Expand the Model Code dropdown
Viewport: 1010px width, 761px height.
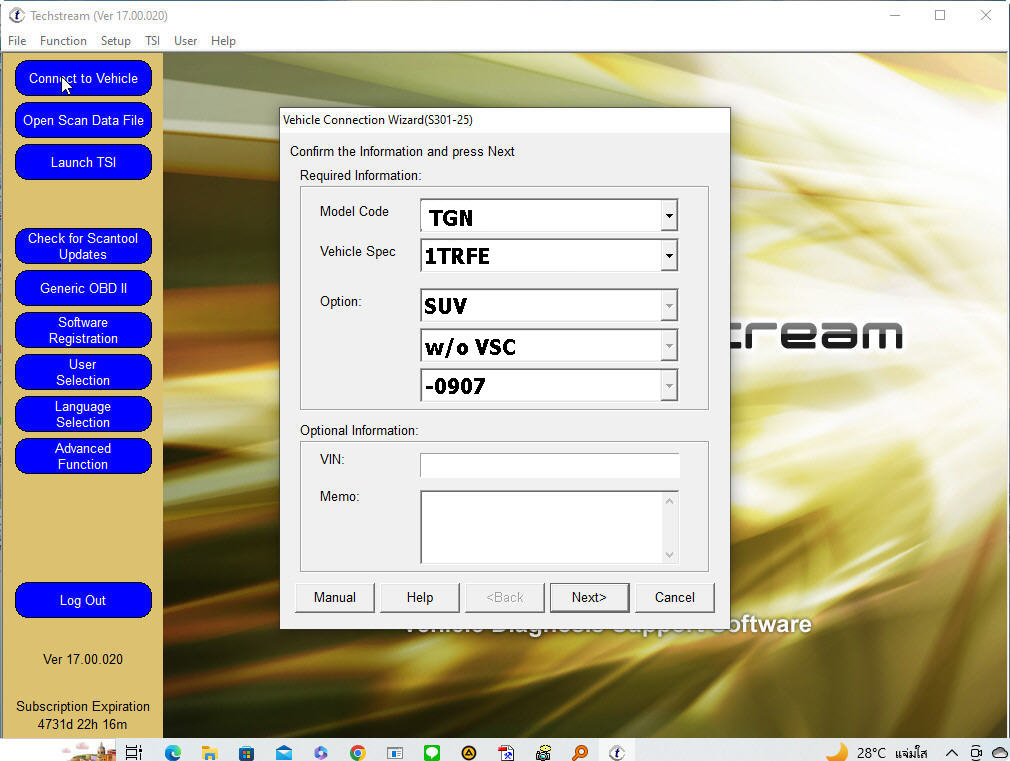click(x=669, y=216)
